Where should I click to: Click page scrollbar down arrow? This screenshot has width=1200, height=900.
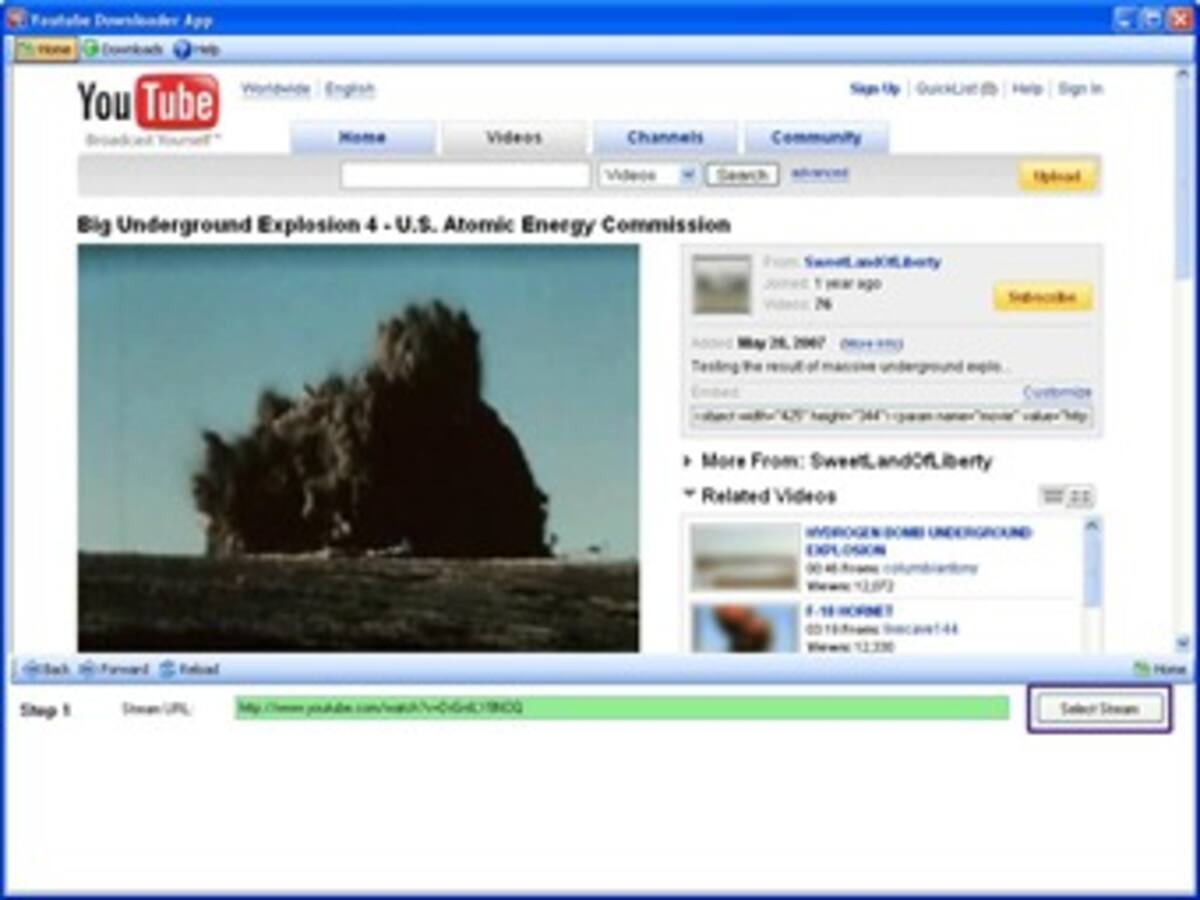coord(1183,643)
